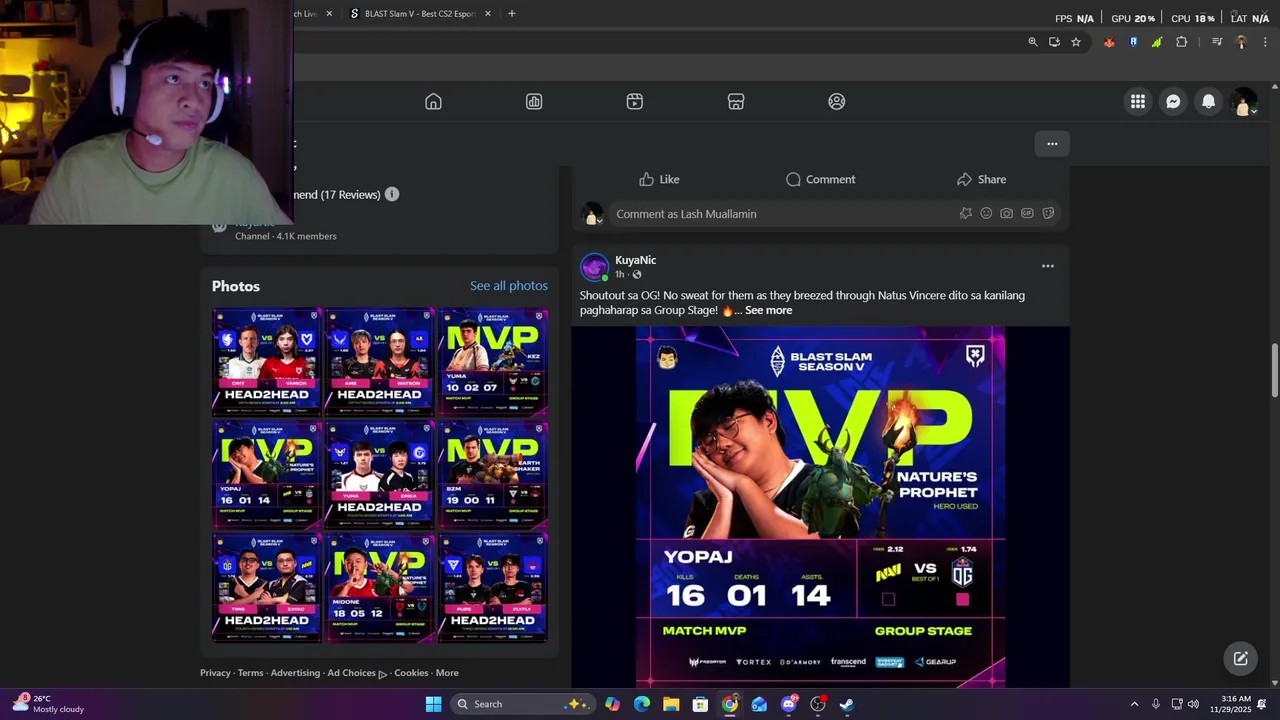This screenshot has height=720, width=1280.
Task: Switch to BLAST Slam V browser tab
Action: pyautogui.click(x=419, y=14)
